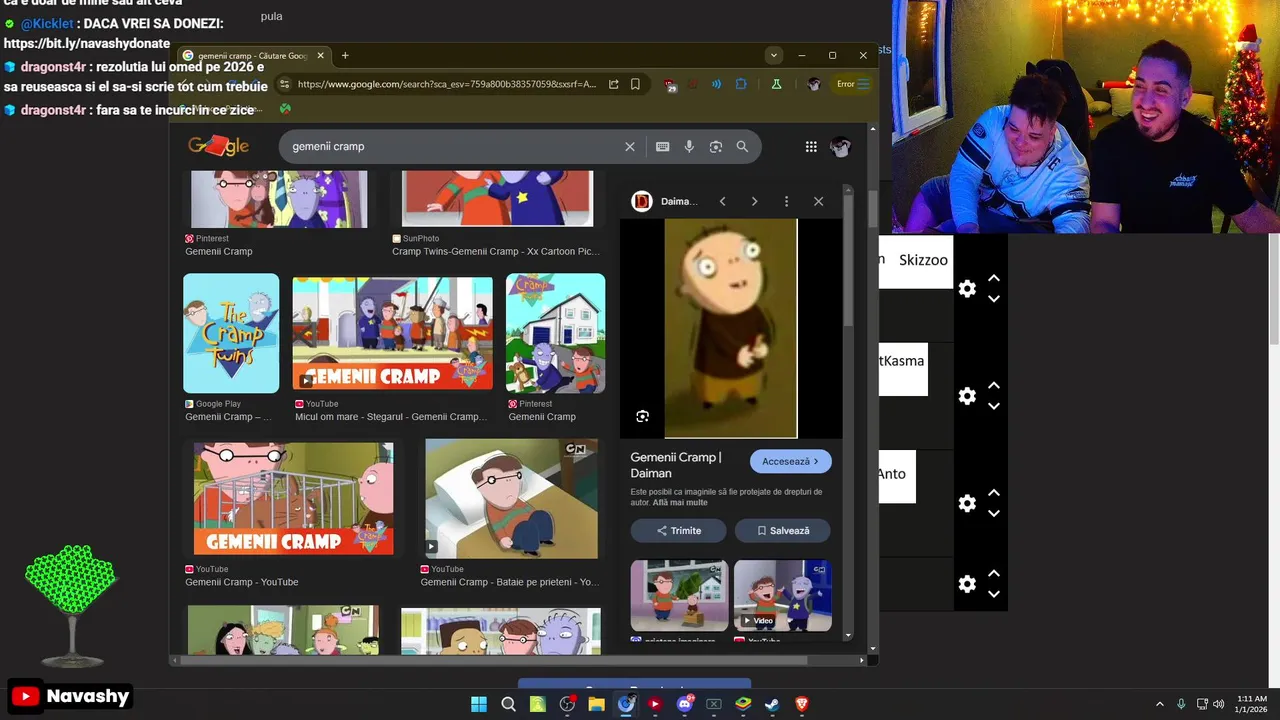Move the Kasma entry up
The height and width of the screenshot is (720, 1280).
pos(994,385)
